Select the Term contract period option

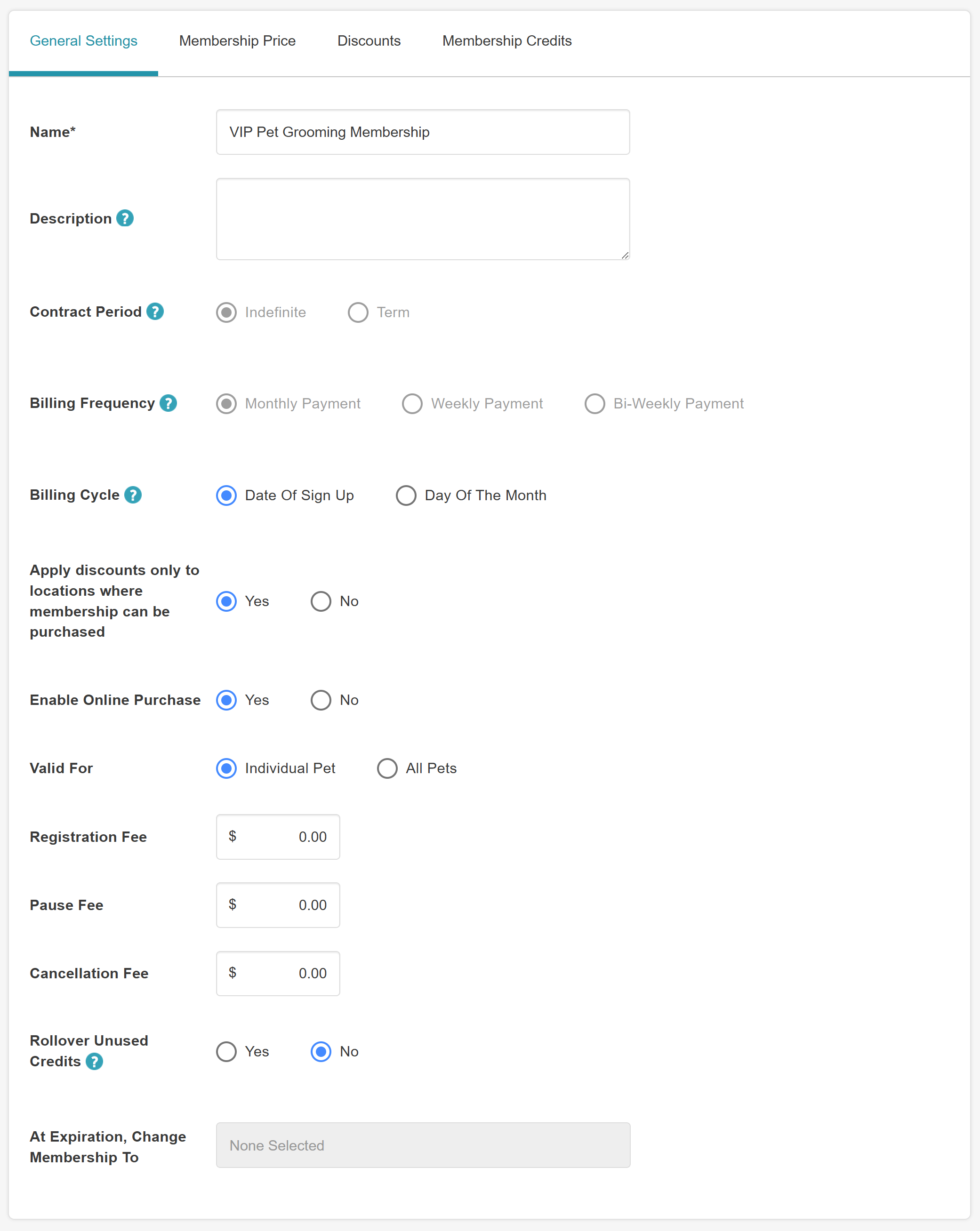click(358, 312)
